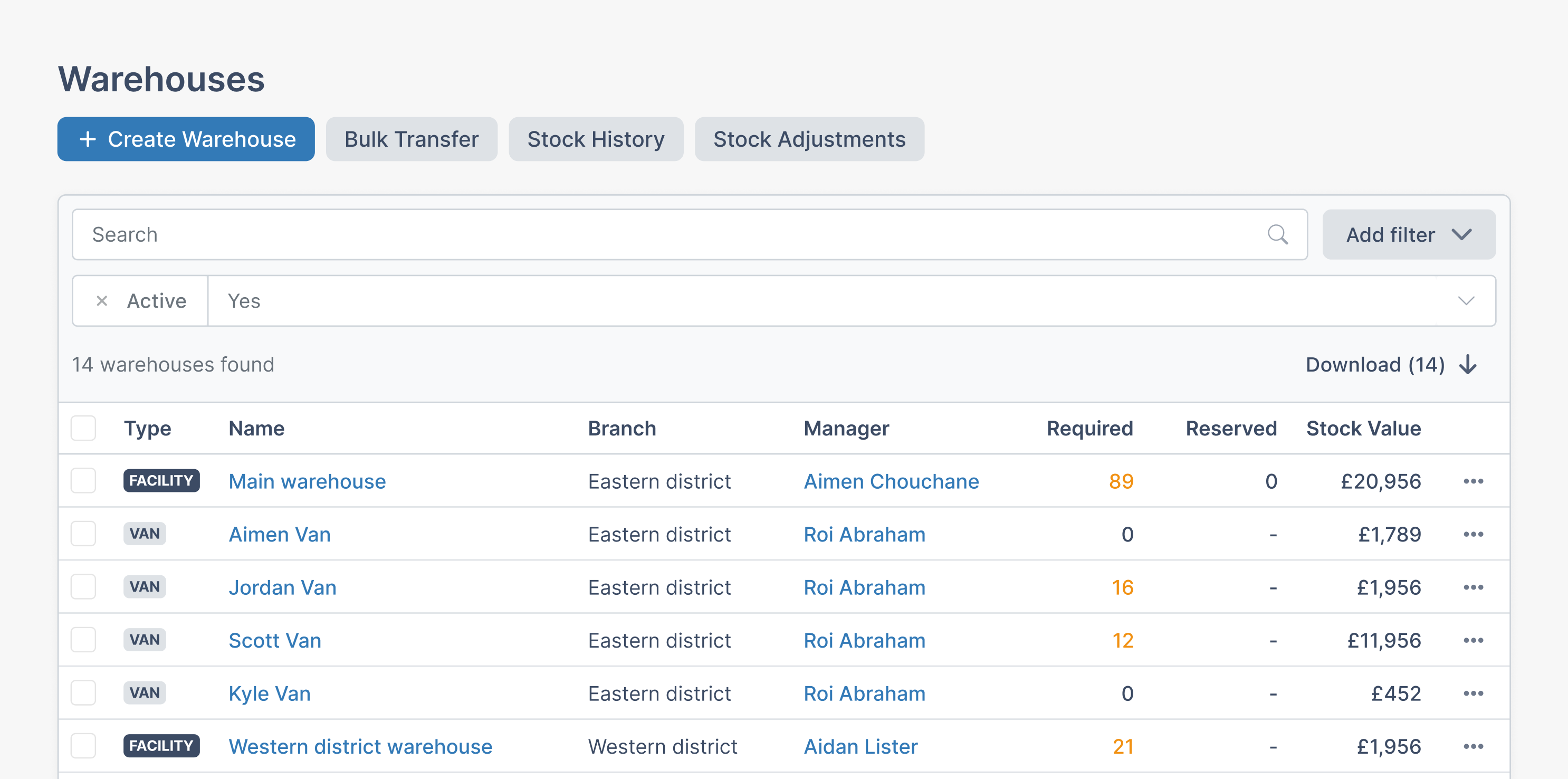
Task: Open the Stock Adjustments page
Action: [808, 139]
